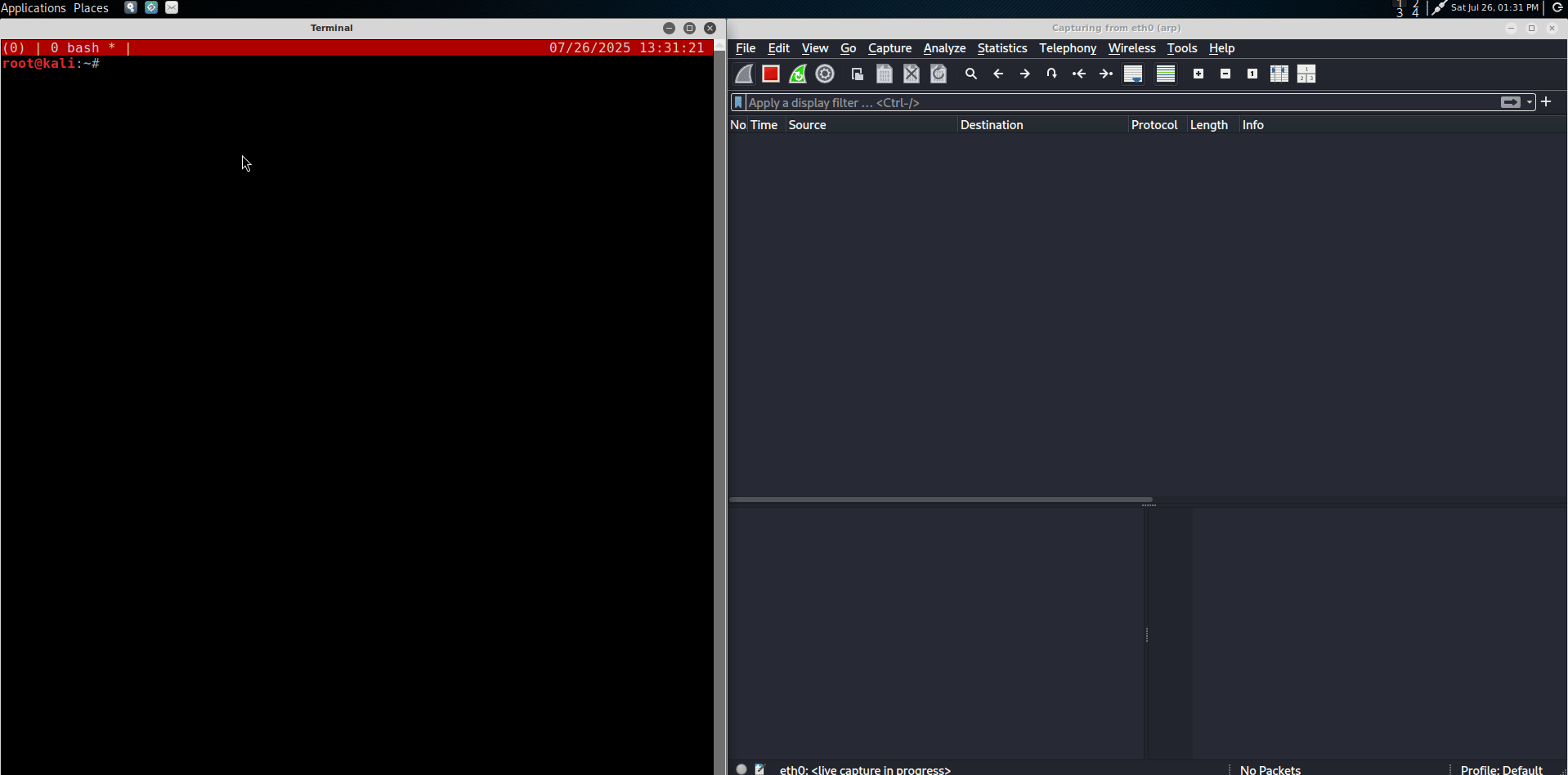This screenshot has height=775, width=1568.
Task: Add a new display filter button
Action: tap(1546, 102)
